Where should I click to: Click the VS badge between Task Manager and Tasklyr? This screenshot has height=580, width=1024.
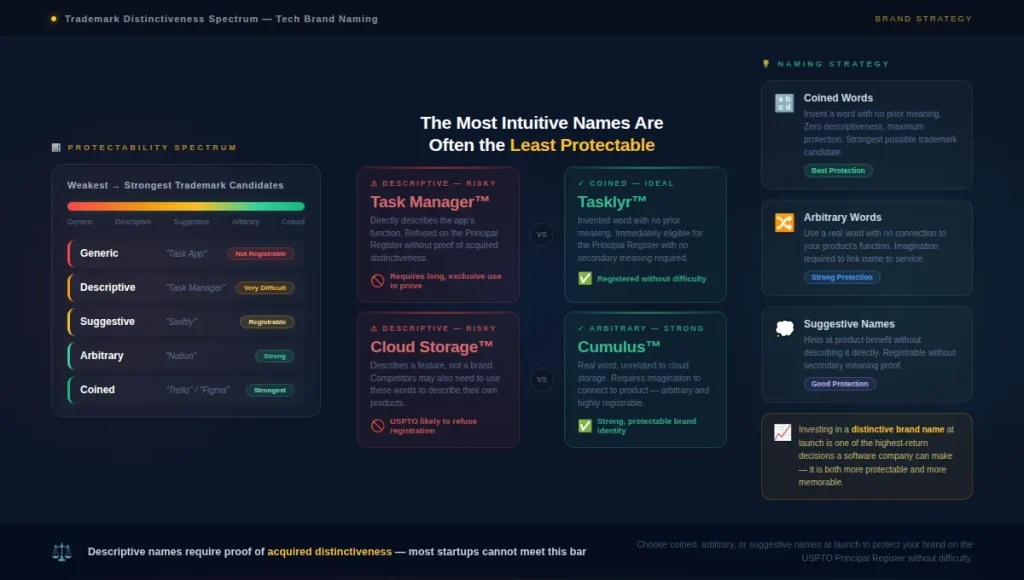pyautogui.click(x=541, y=234)
